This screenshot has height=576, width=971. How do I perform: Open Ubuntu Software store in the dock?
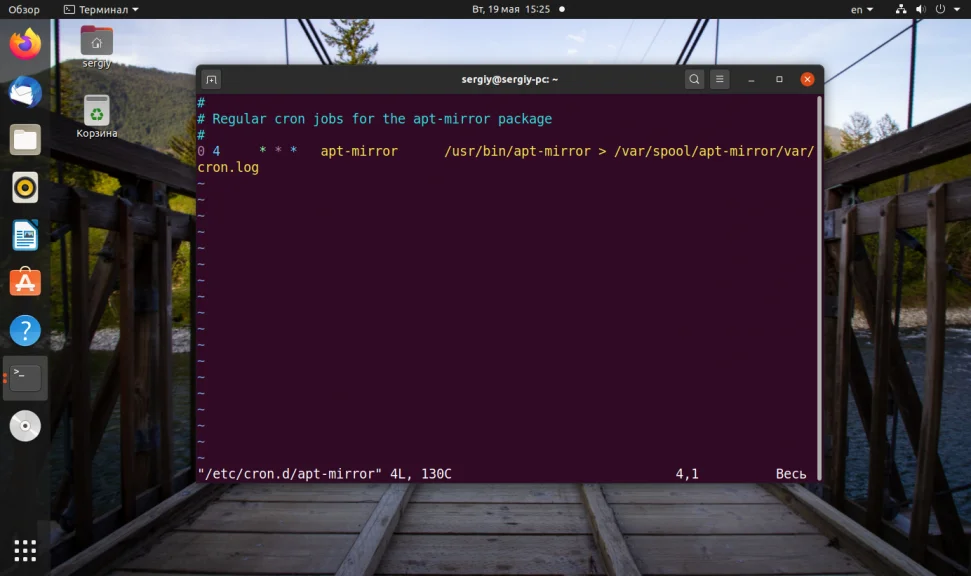point(25,282)
